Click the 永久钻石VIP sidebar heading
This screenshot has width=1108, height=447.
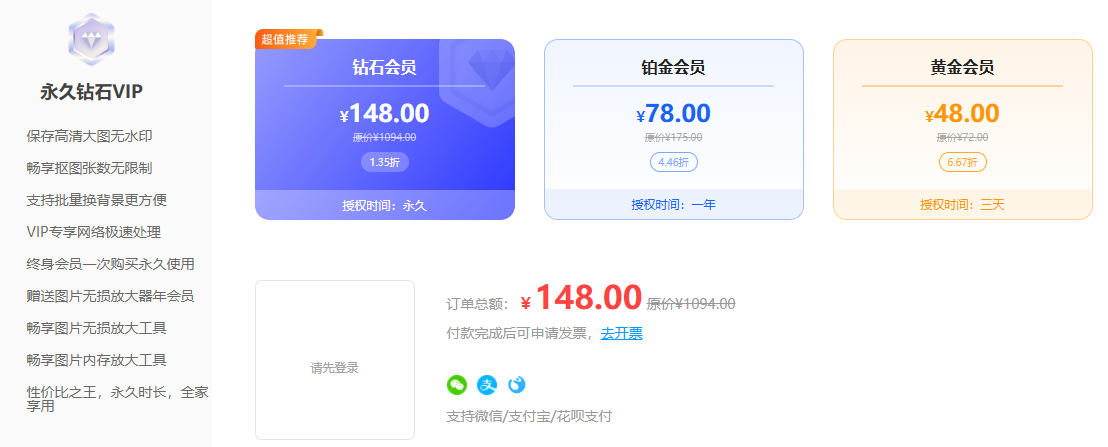91,92
